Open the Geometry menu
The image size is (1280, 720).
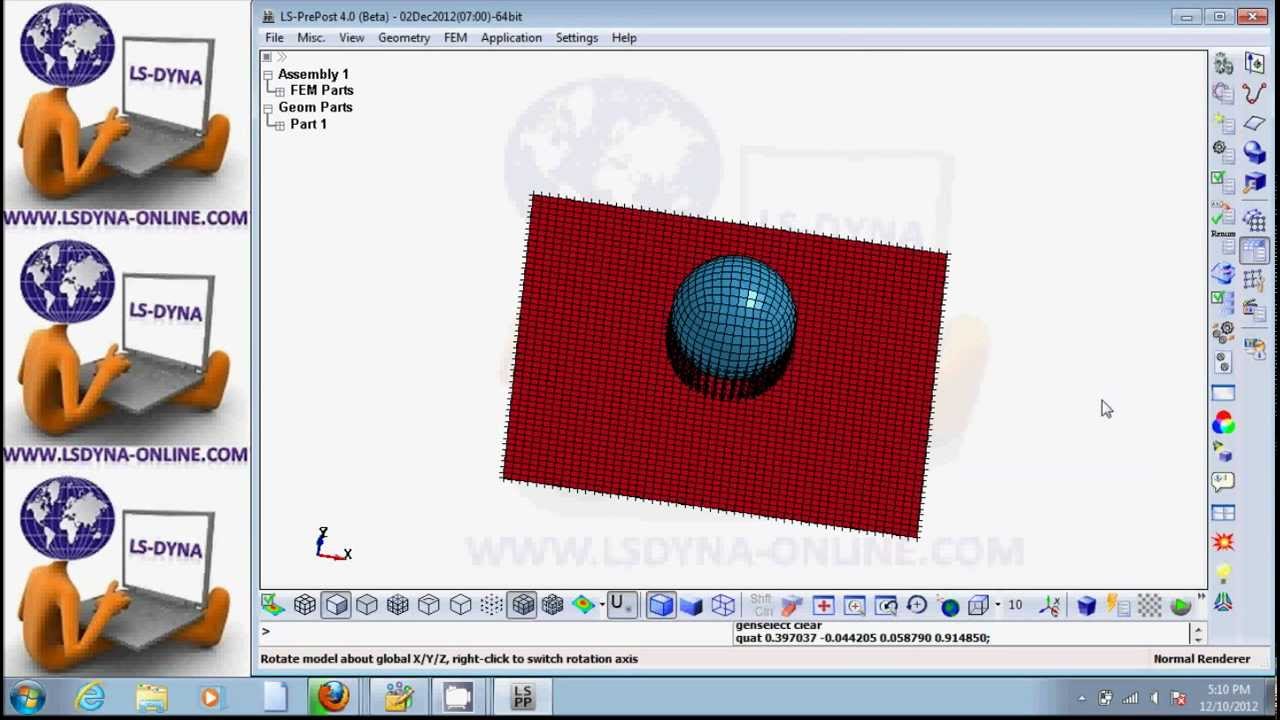404,38
